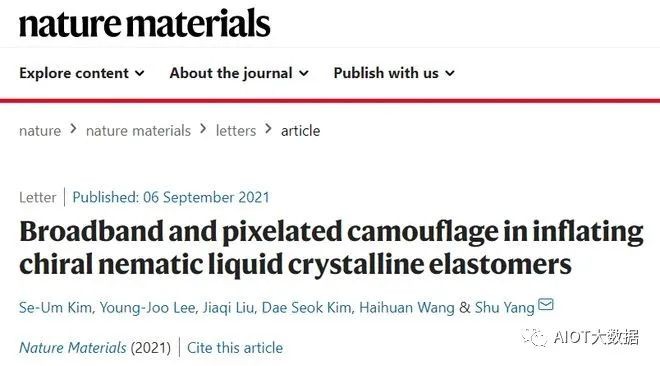This screenshot has width=660, height=366.
Task: Click the envelope icon after Shu Yang
Action: point(546,304)
